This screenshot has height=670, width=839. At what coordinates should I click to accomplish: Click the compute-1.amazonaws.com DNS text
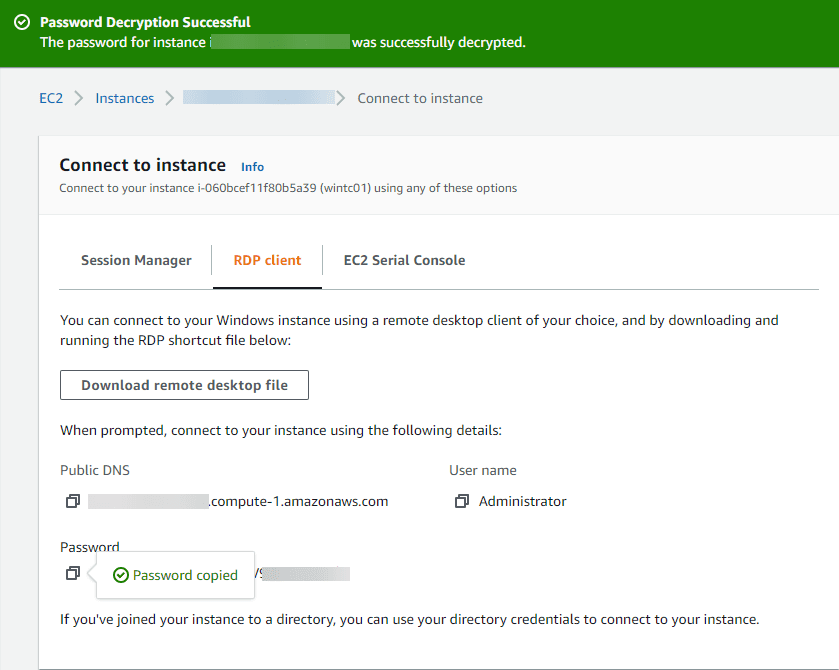tap(298, 501)
